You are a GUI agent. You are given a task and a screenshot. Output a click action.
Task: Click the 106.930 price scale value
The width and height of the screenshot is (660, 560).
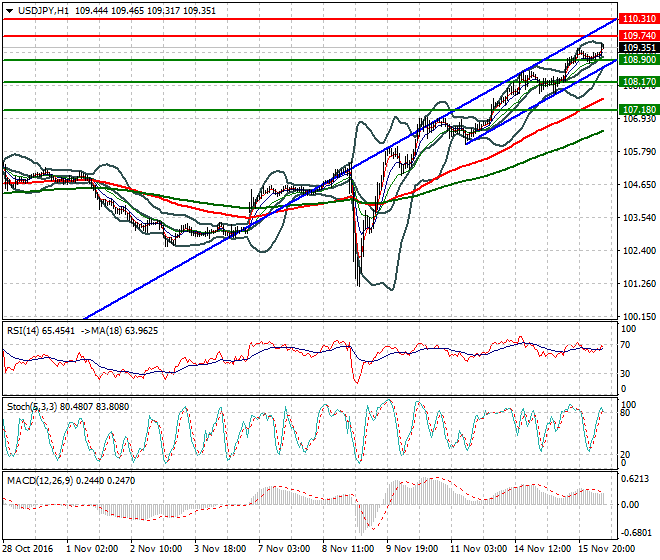(x=639, y=119)
